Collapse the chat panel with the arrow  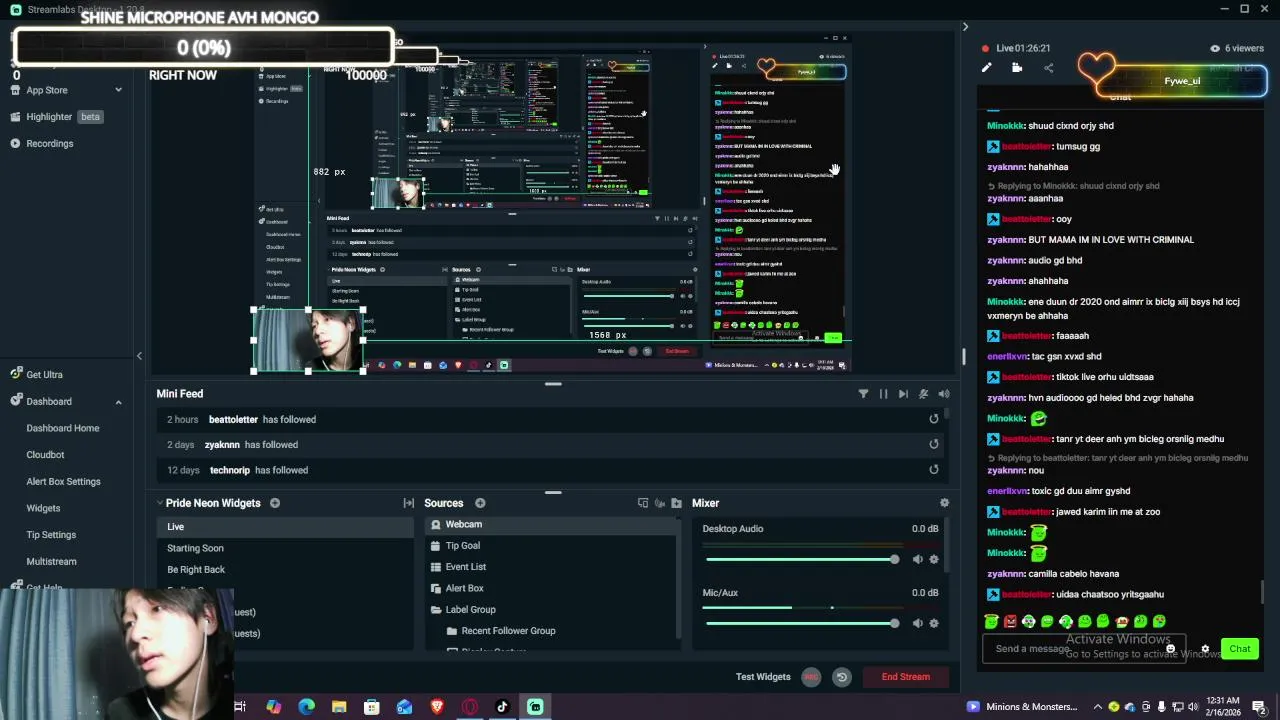pyautogui.click(x=965, y=27)
